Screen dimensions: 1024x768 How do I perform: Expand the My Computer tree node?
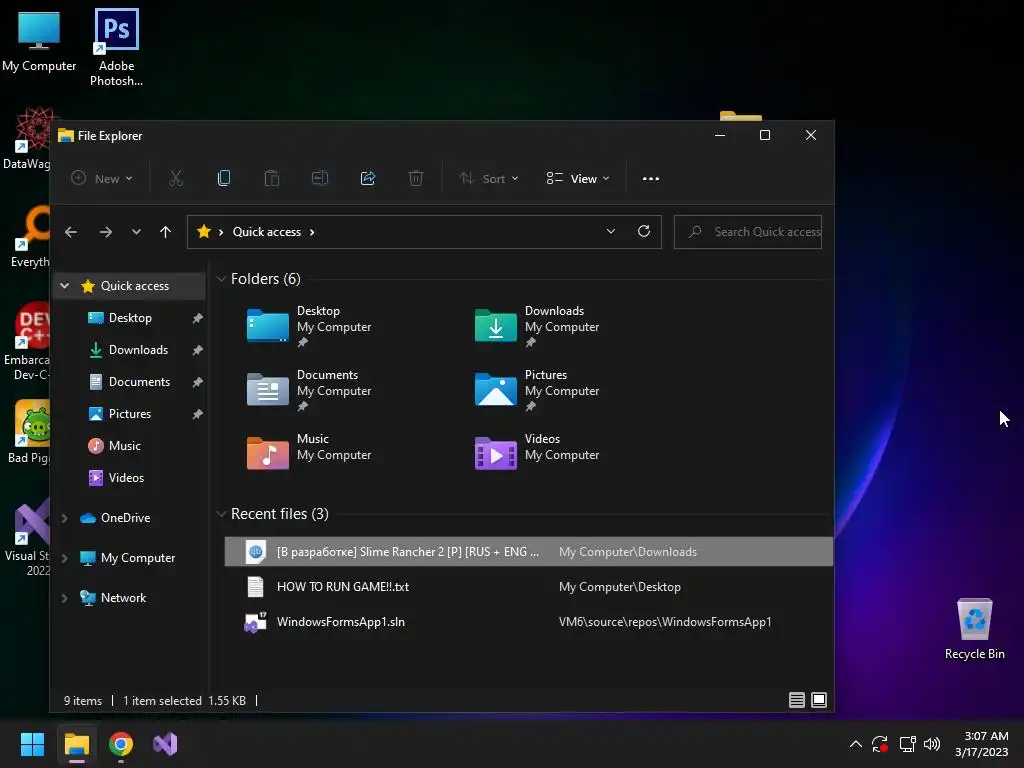[x=65, y=558]
